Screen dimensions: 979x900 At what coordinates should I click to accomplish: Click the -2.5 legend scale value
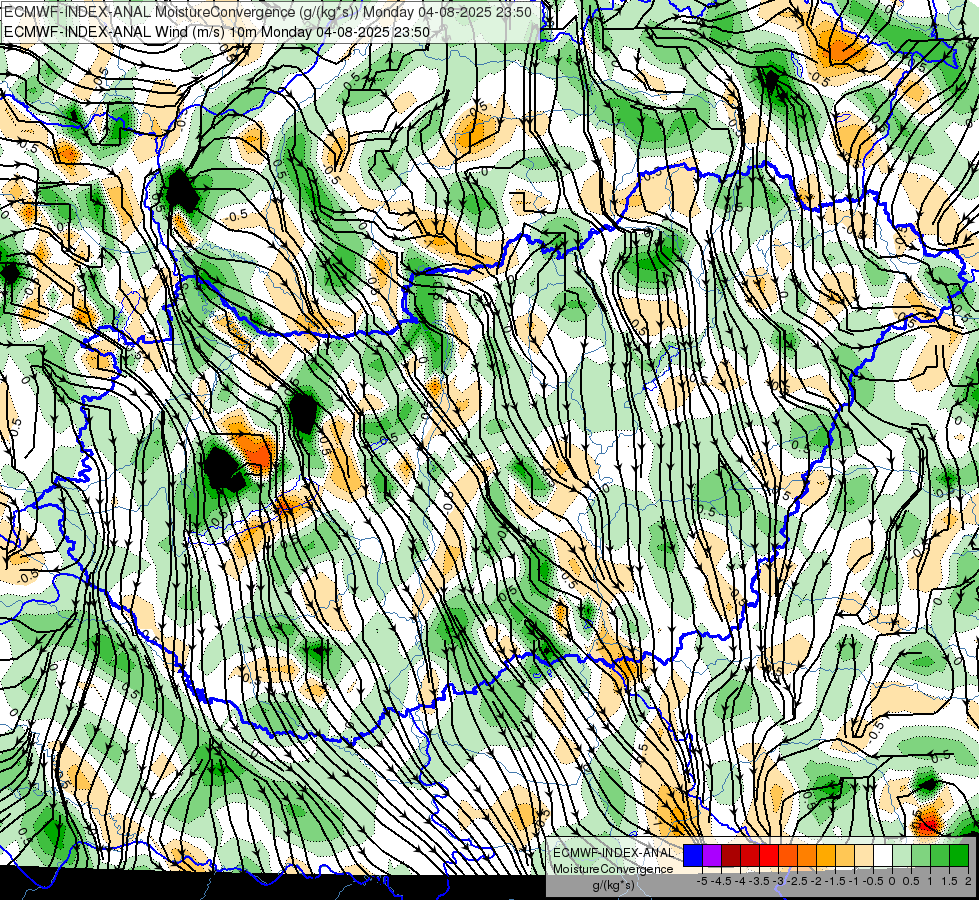[x=797, y=881]
